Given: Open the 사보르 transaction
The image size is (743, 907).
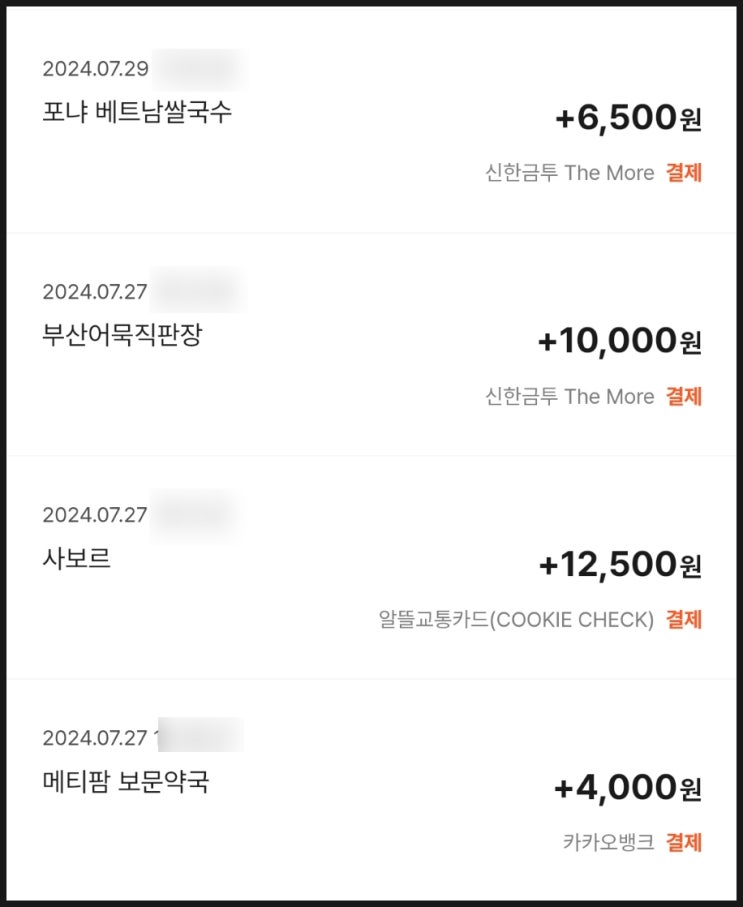Looking at the screenshot, I should [x=76, y=558].
